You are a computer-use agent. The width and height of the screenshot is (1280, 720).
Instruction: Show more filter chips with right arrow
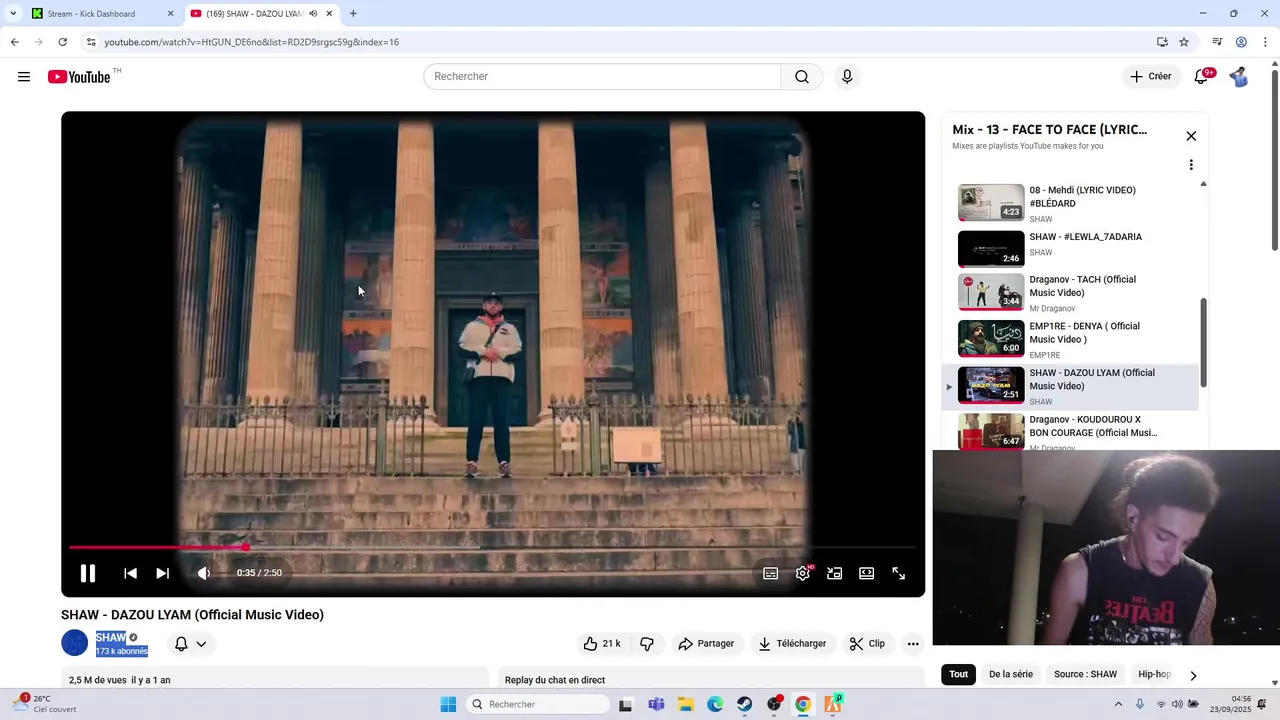pyautogui.click(x=1193, y=675)
